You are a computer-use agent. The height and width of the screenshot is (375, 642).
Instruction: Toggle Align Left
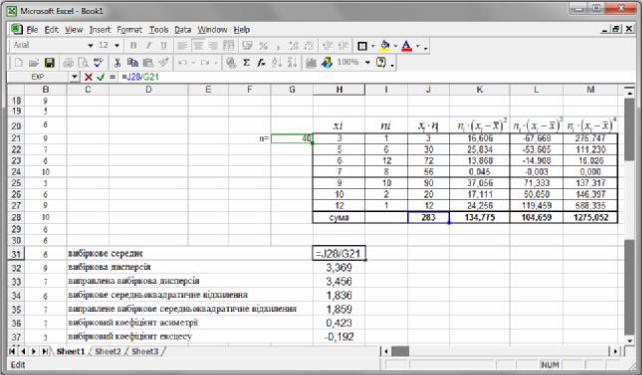click(182, 45)
